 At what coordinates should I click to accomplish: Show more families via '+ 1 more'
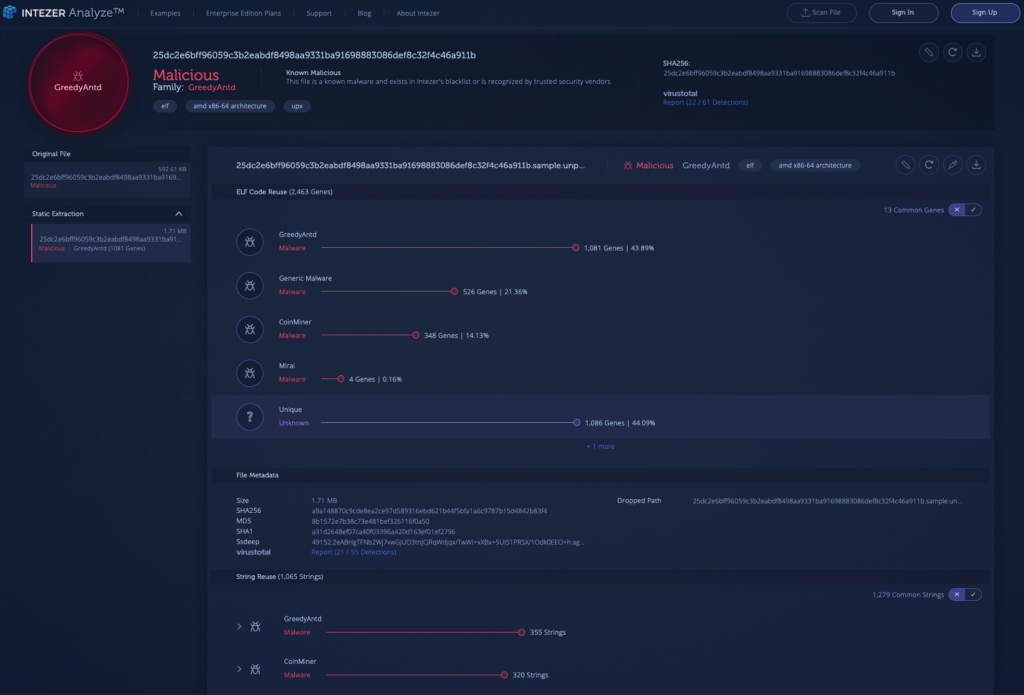(600, 446)
